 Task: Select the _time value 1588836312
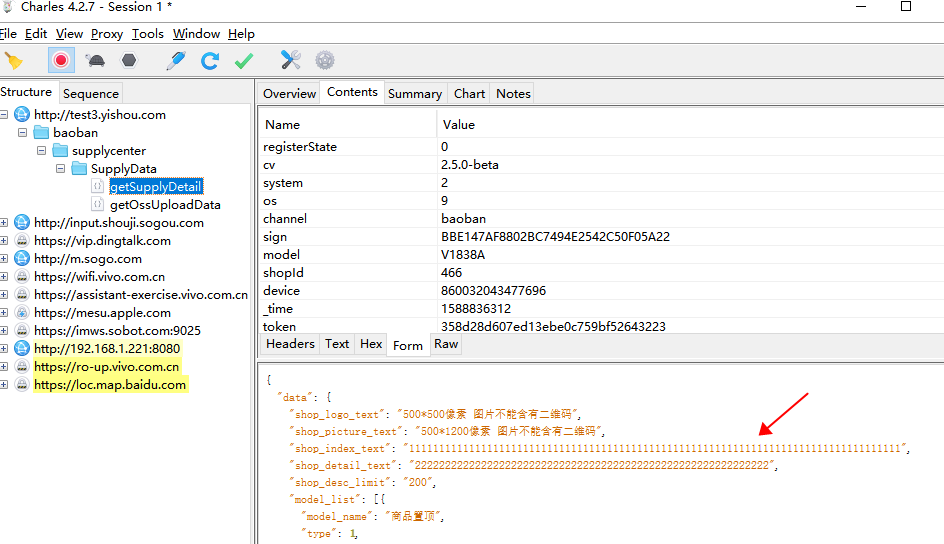pyautogui.click(x=476, y=309)
